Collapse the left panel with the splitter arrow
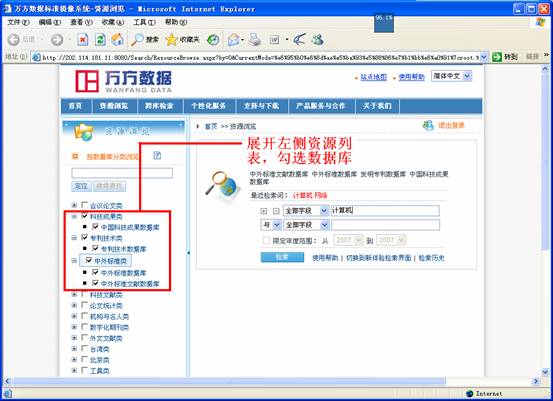This screenshot has width=553, height=401. coord(188,253)
